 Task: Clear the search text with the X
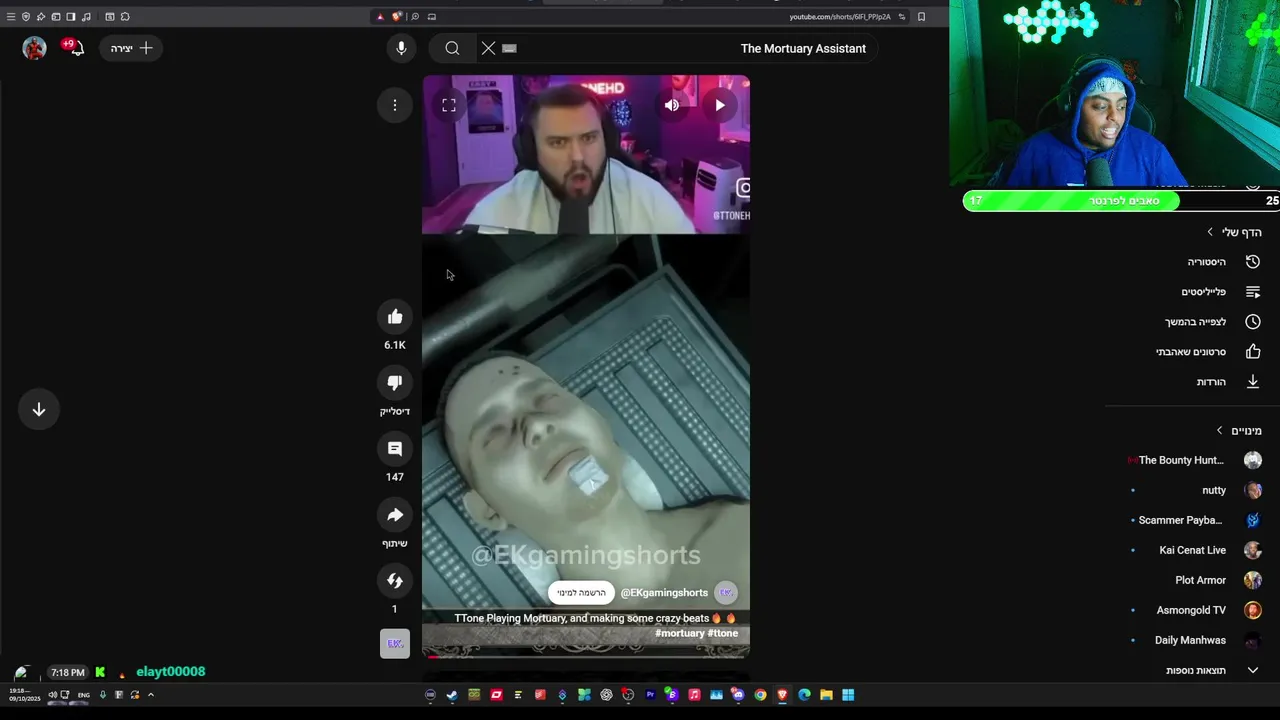click(488, 48)
